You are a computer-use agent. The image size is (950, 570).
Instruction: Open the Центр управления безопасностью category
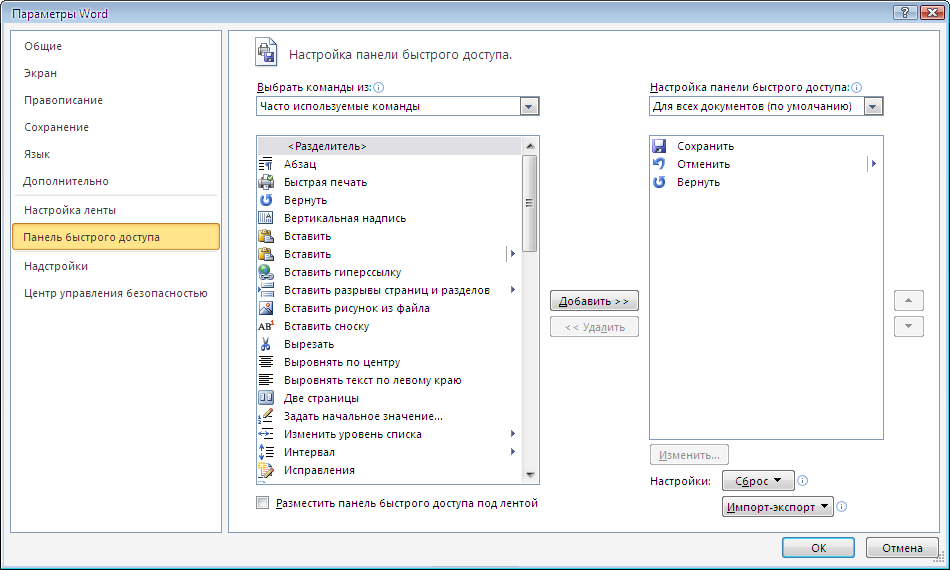click(116, 293)
